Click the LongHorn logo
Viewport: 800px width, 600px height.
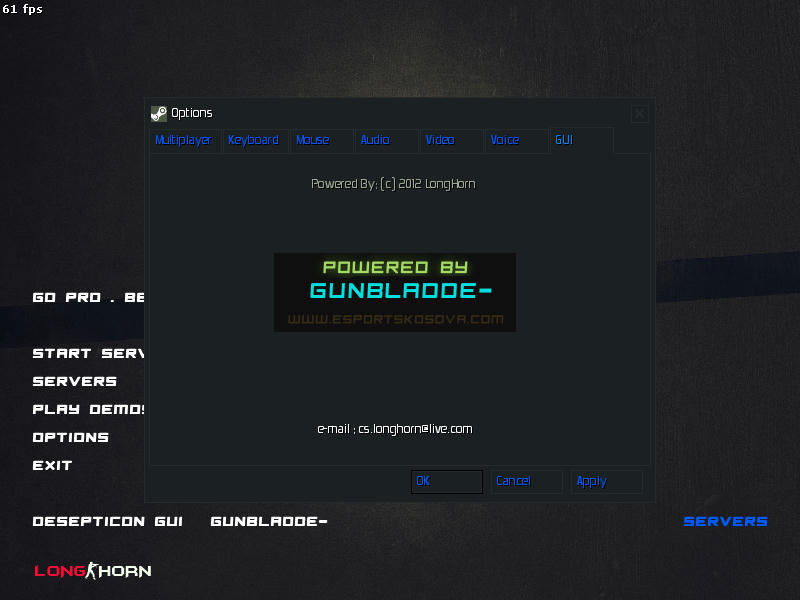93,570
